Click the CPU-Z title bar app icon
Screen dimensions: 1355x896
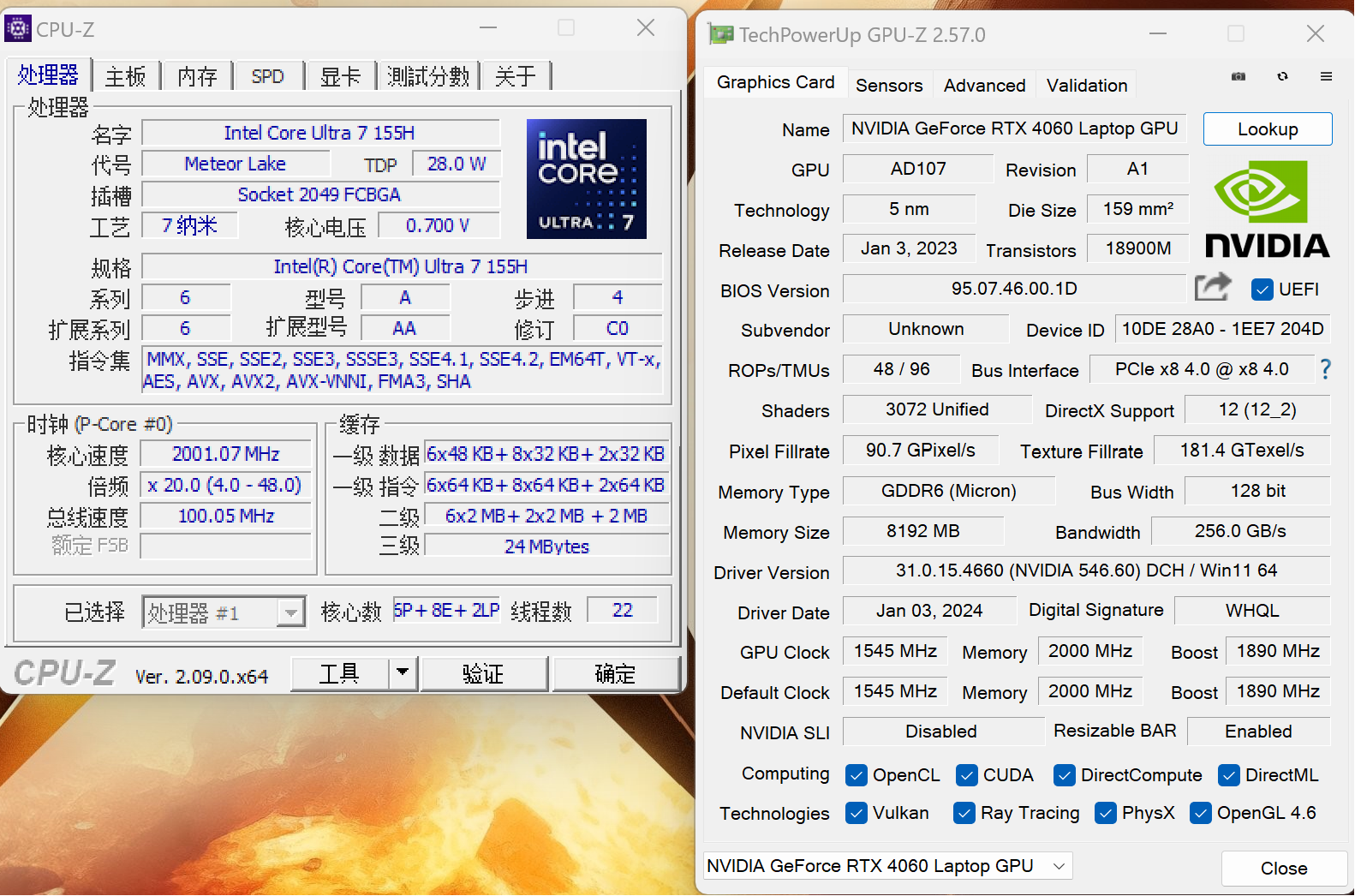point(18,28)
